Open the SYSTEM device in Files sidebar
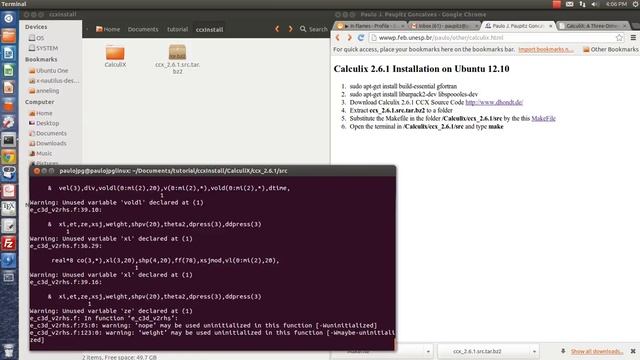 click(x=43, y=48)
